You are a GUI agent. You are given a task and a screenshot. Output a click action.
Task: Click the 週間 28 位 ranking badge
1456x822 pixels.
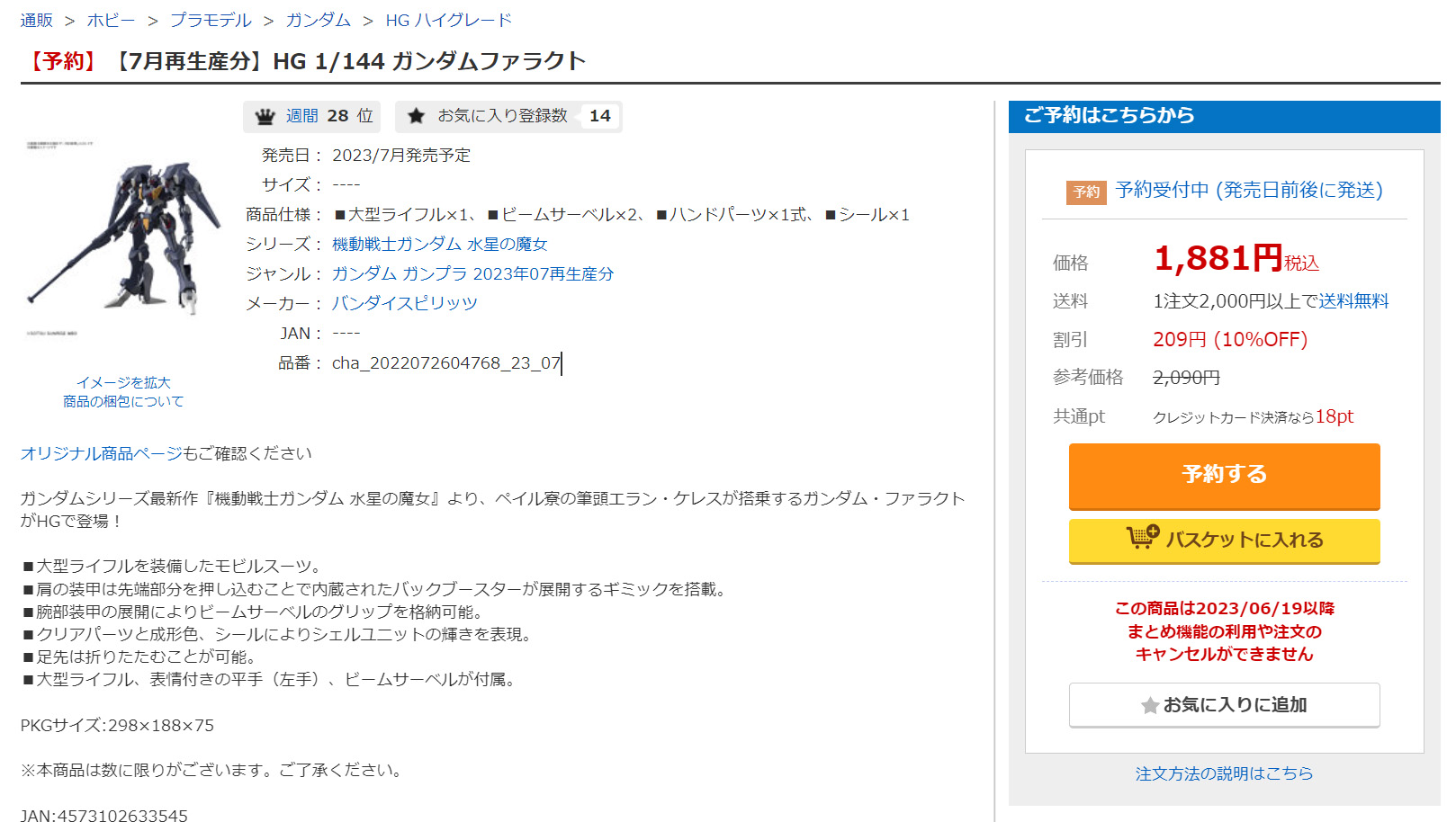(311, 116)
